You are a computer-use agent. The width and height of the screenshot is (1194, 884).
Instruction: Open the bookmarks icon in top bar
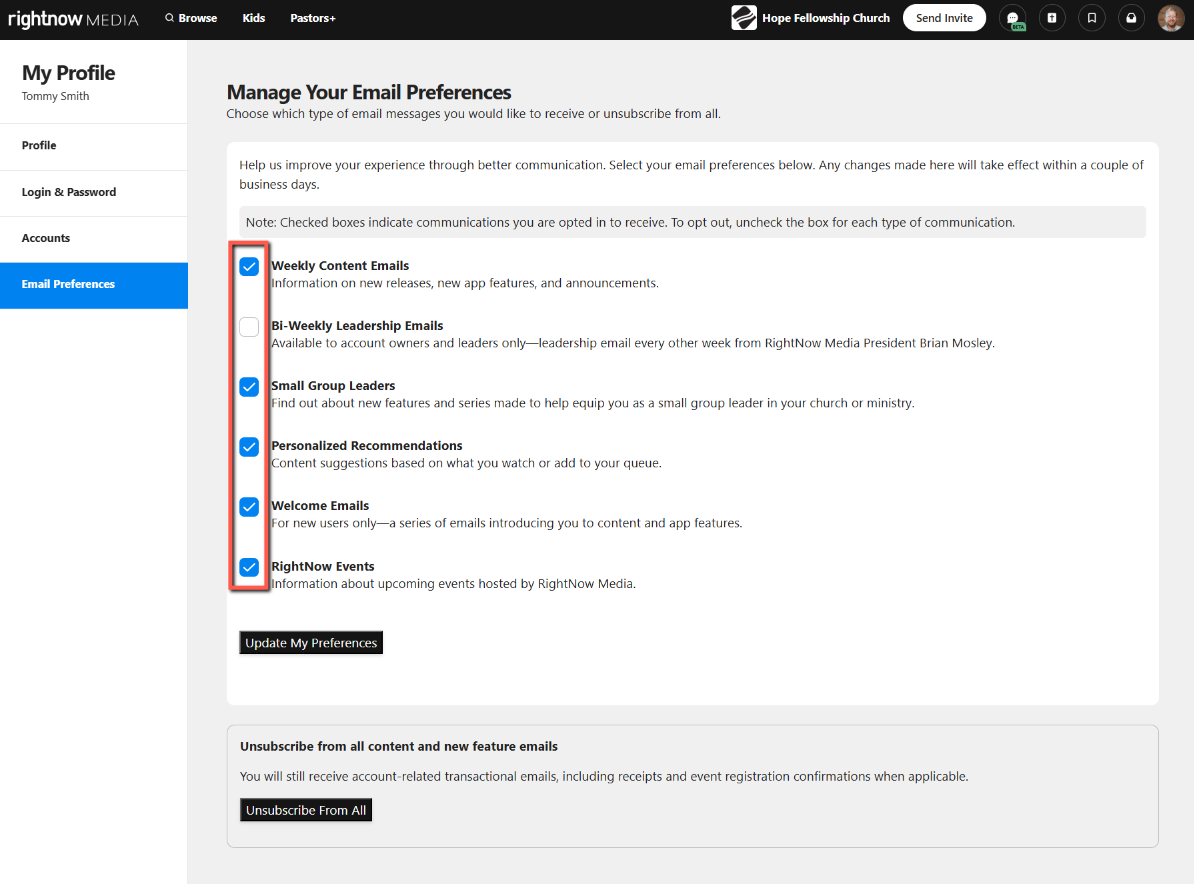[x=1091, y=18]
